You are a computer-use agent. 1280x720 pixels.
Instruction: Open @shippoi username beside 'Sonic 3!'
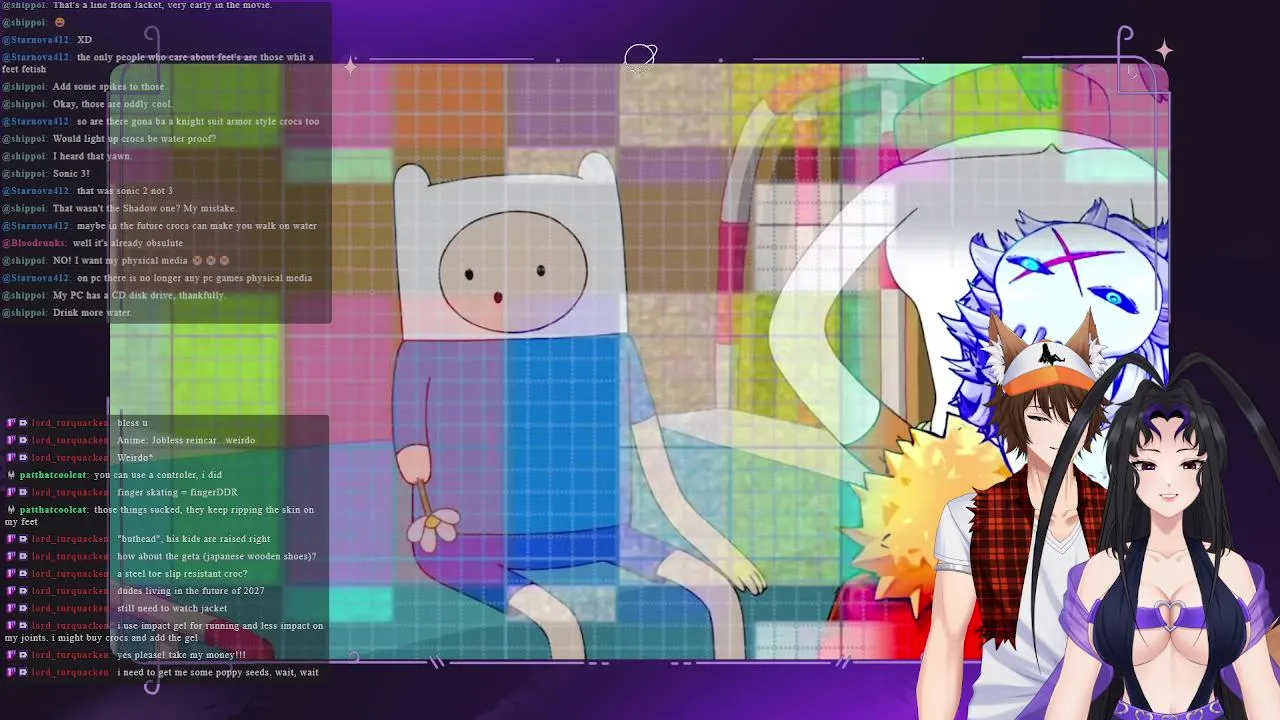[24, 174]
